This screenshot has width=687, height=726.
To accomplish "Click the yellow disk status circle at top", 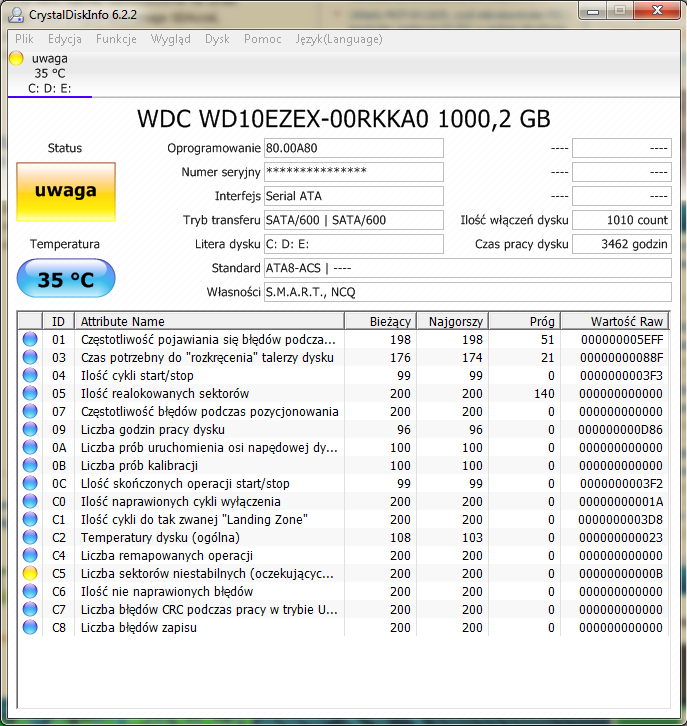I will 16,58.
